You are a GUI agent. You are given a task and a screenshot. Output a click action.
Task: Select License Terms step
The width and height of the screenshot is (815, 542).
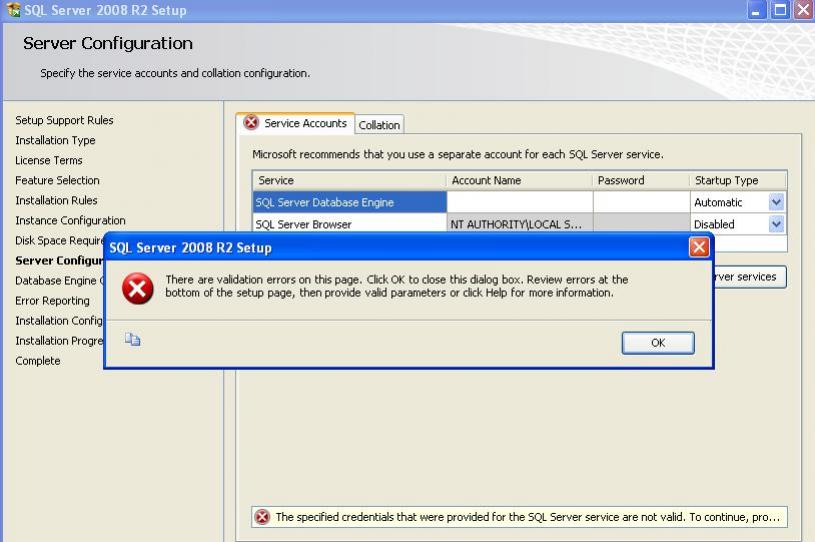click(x=49, y=161)
